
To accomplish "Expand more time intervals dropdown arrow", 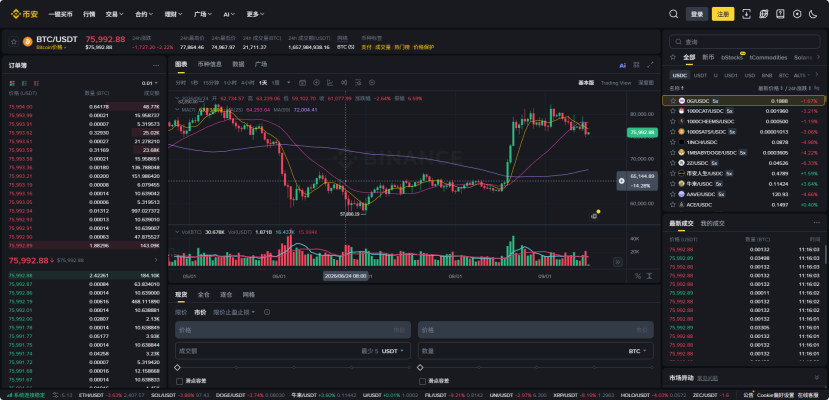I will (x=289, y=82).
